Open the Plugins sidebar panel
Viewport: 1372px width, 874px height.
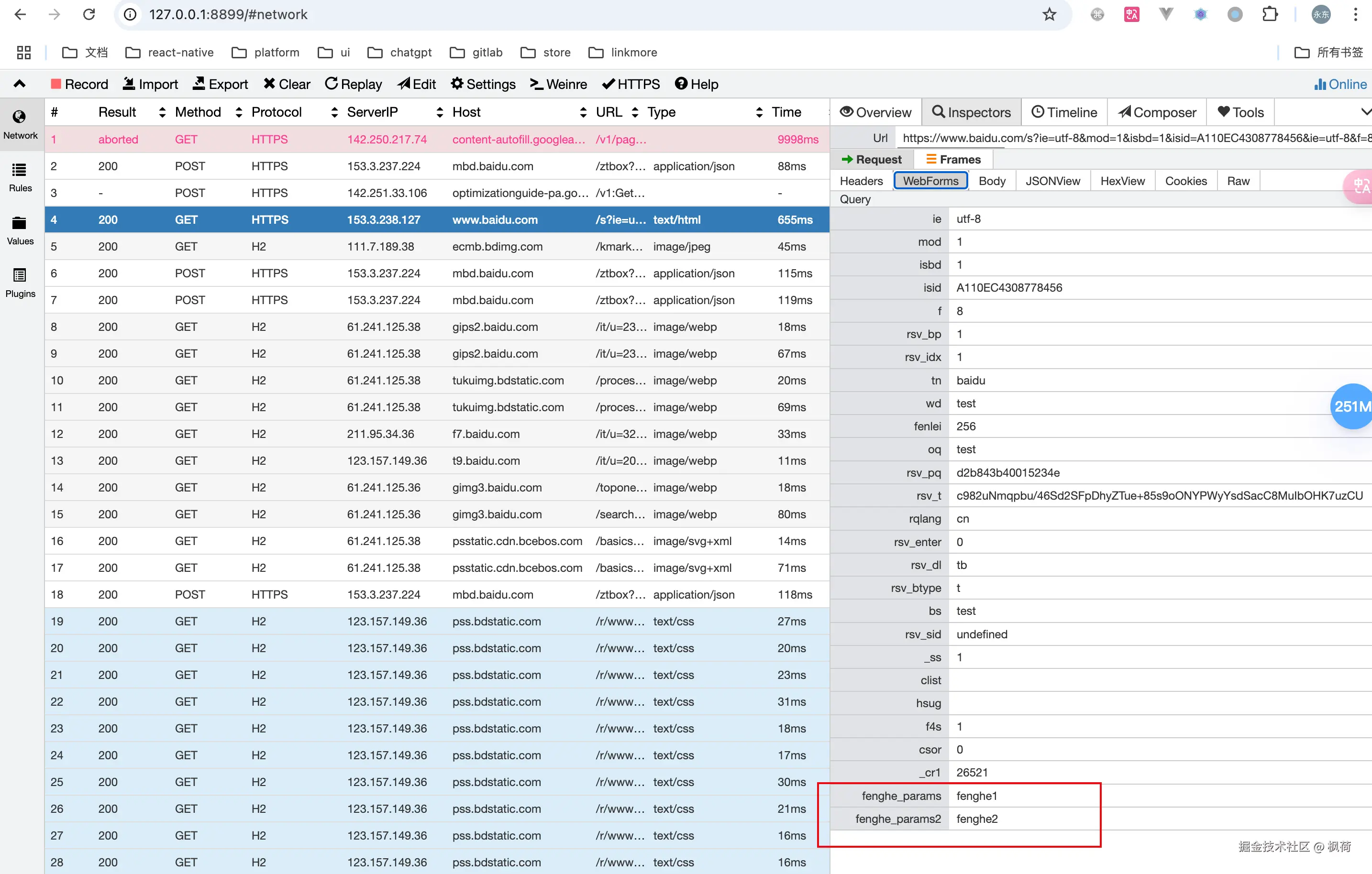[20, 283]
